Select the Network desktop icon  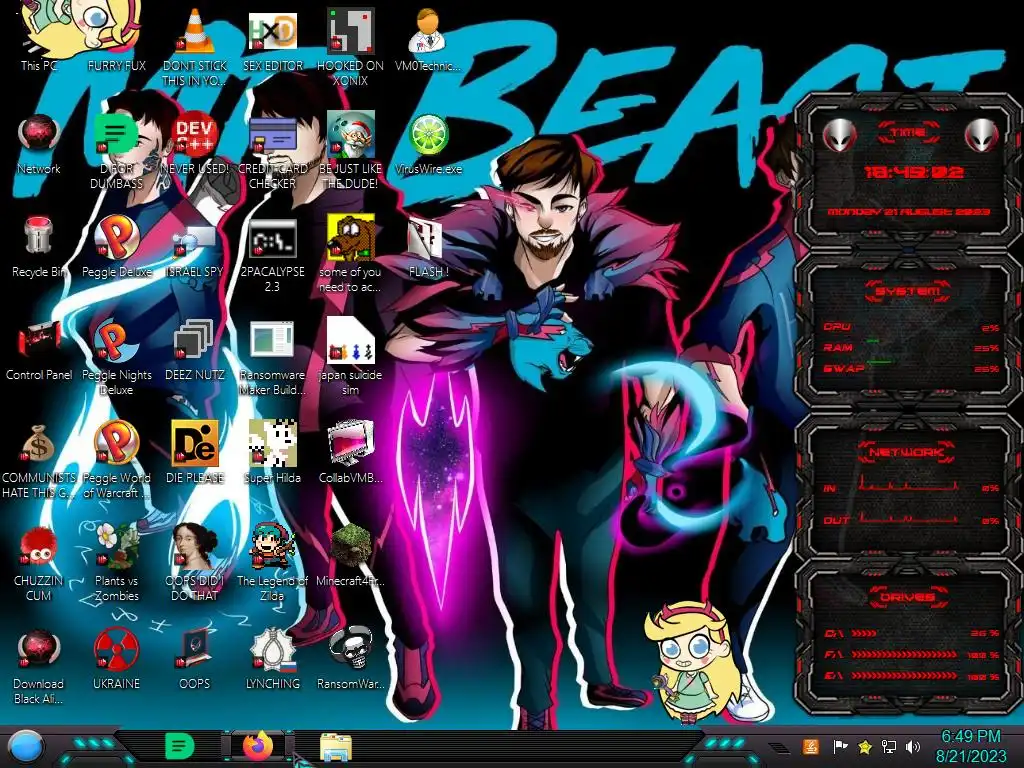pos(39,135)
